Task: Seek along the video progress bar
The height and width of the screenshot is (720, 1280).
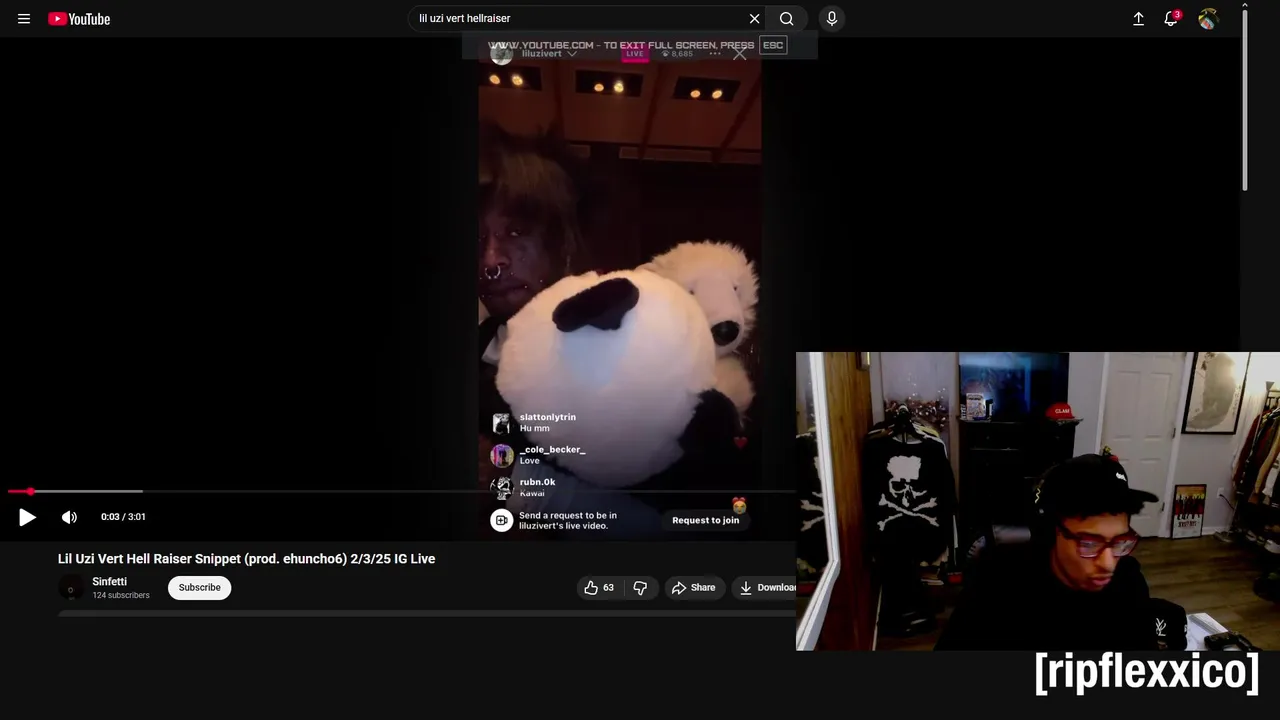Action: pos(401,491)
